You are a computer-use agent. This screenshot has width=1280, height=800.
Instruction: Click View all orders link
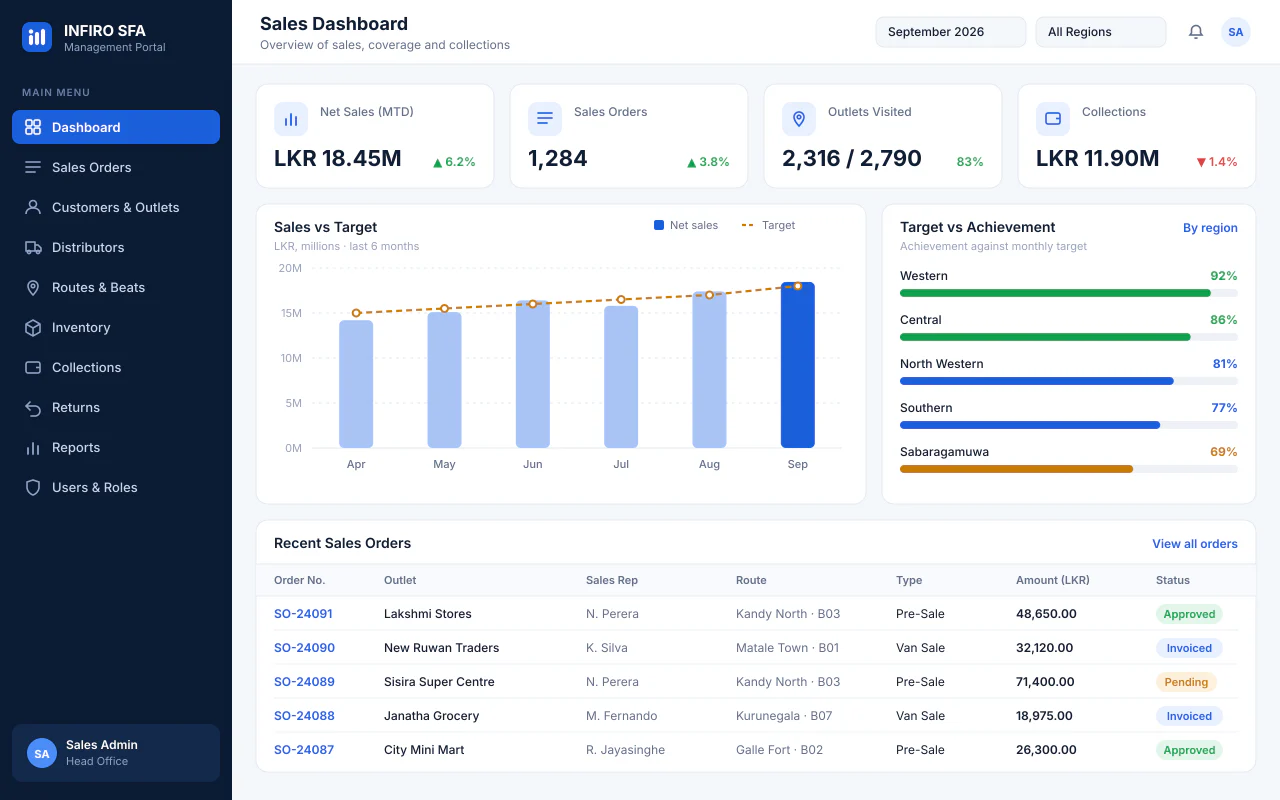pyautogui.click(x=1195, y=544)
